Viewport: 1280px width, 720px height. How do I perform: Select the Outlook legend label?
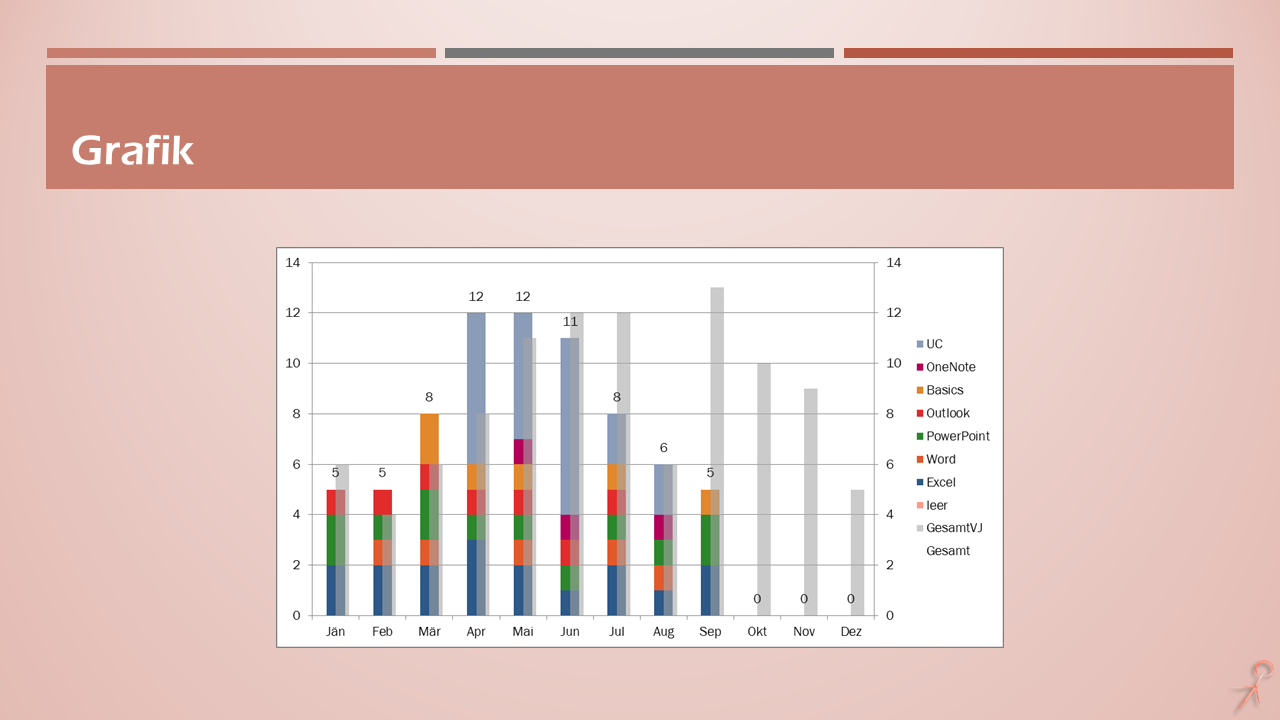click(x=947, y=413)
